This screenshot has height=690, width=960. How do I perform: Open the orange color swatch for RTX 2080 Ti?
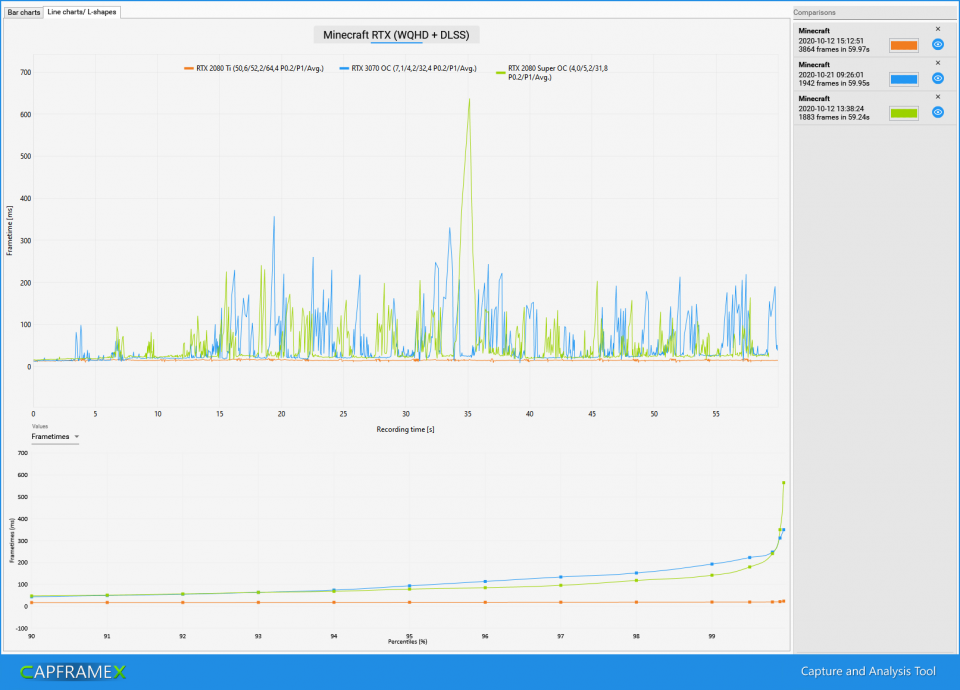[903, 45]
